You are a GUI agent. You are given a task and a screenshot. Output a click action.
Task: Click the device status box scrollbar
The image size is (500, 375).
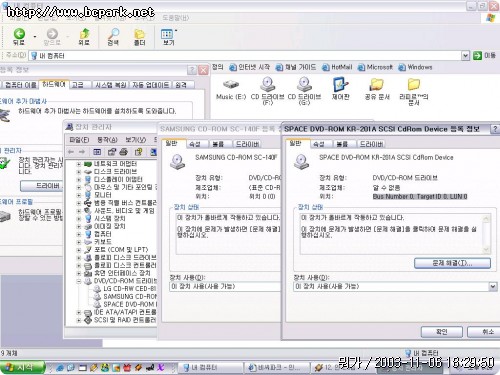[486, 234]
